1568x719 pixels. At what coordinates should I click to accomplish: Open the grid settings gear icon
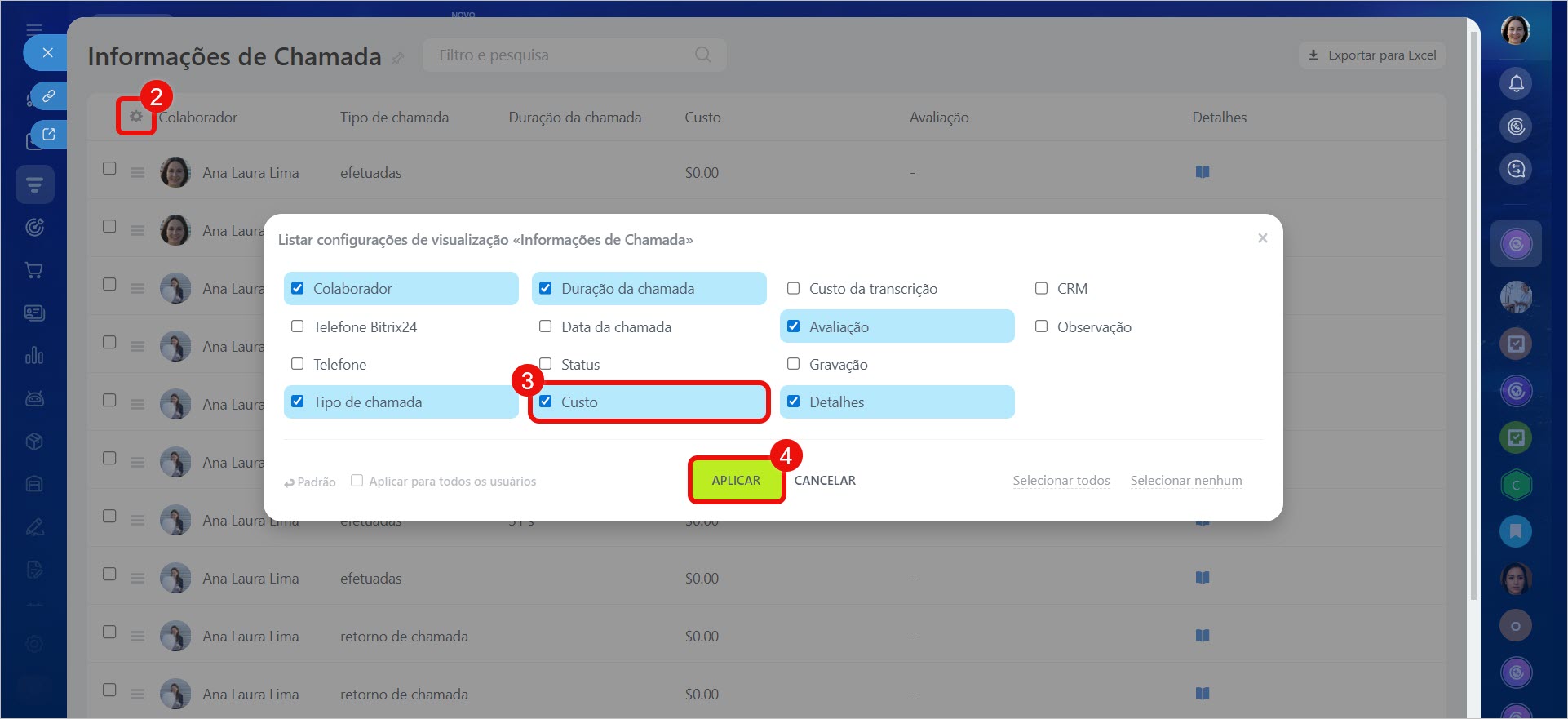[136, 117]
